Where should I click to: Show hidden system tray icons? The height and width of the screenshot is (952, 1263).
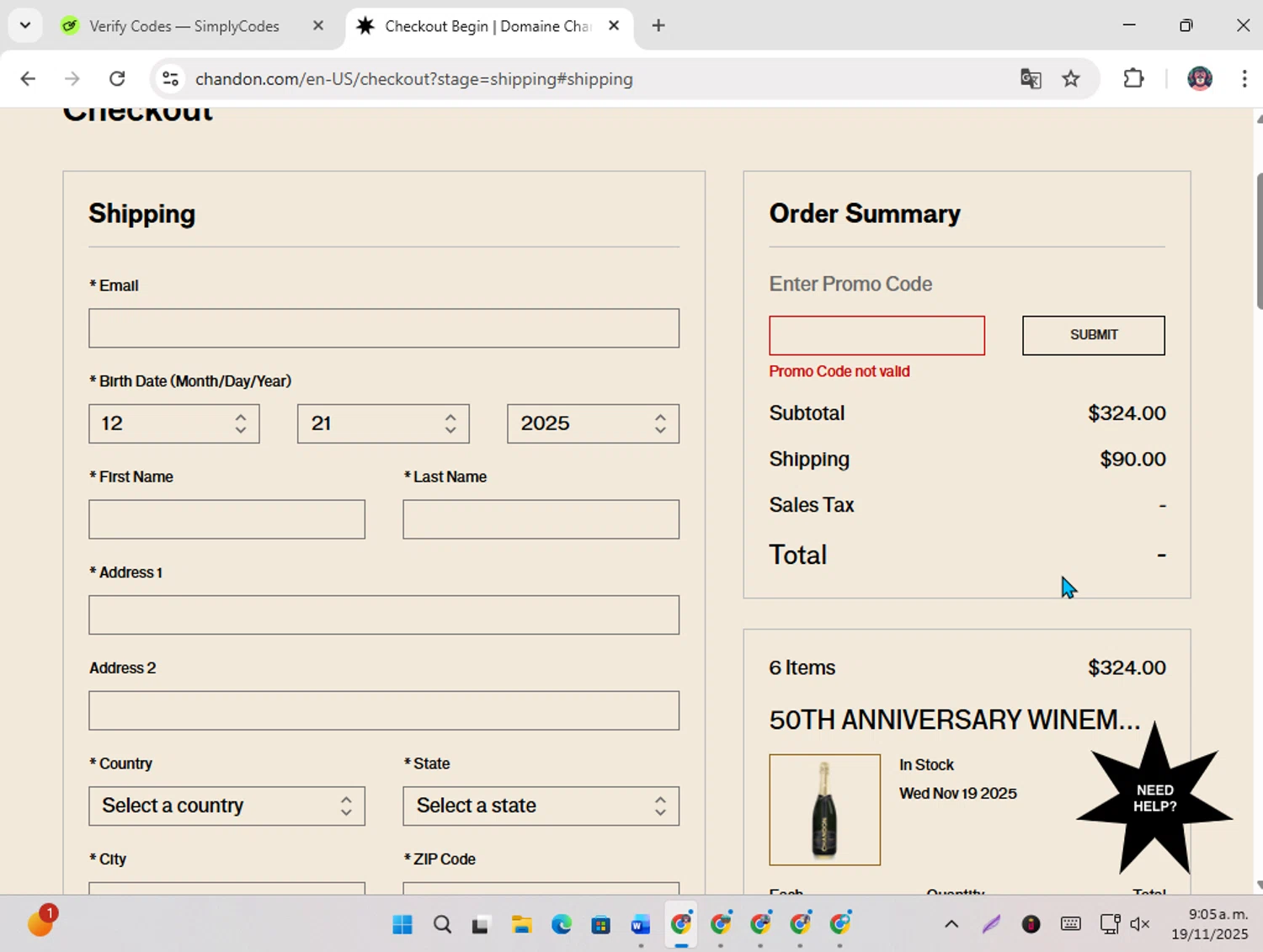(x=951, y=924)
